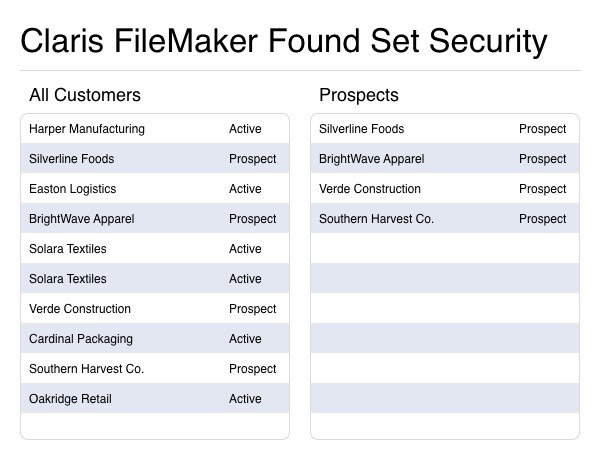Select Southern Harvest Co. in Prospects list
Viewport: 600px width, 460px height.
pos(377,219)
